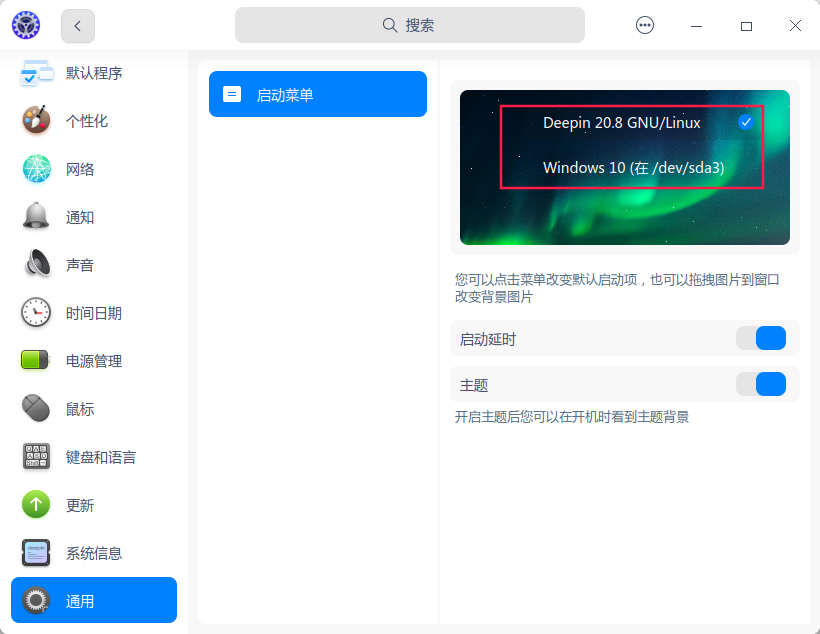820x634 pixels.
Task: Click the Notification (通知) bell icon
Action: (x=36, y=216)
